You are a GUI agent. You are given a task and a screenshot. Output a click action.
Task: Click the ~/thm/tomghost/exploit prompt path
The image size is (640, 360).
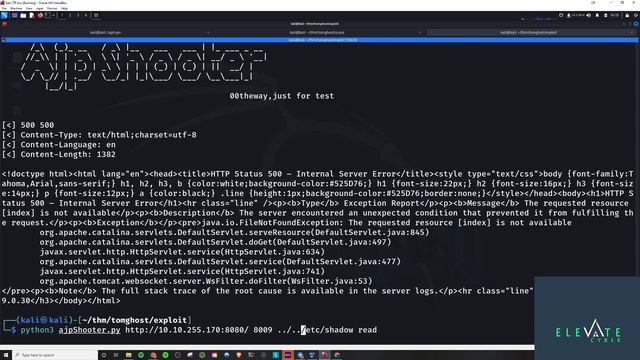click(x=135, y=320)
